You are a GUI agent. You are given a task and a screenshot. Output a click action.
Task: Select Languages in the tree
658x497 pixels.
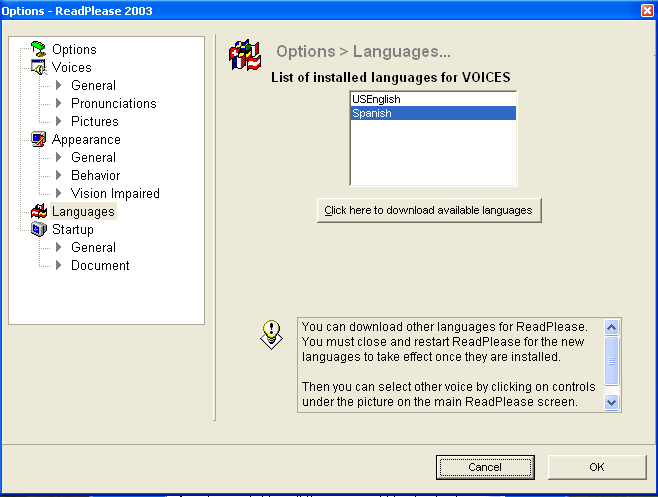[x=83, y=212]
